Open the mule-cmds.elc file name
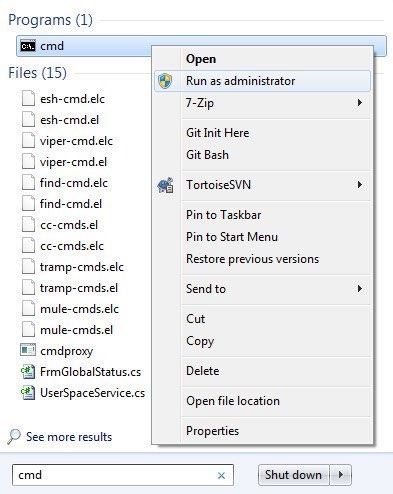The width and height of the screenshot is (393, 494). [x=79, y=309]
